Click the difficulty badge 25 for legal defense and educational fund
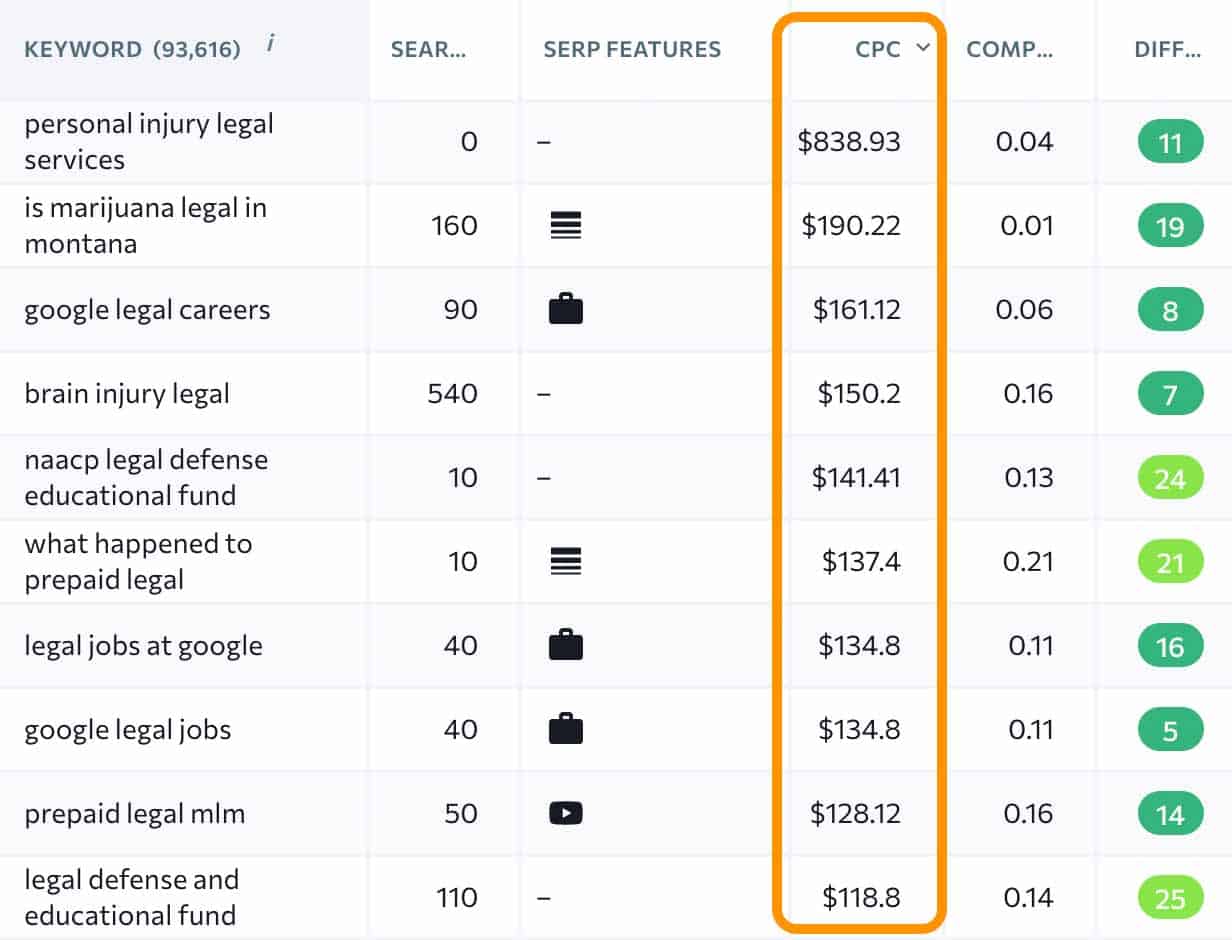Viewport: 1232px width, 940px height. [1170, 897]
